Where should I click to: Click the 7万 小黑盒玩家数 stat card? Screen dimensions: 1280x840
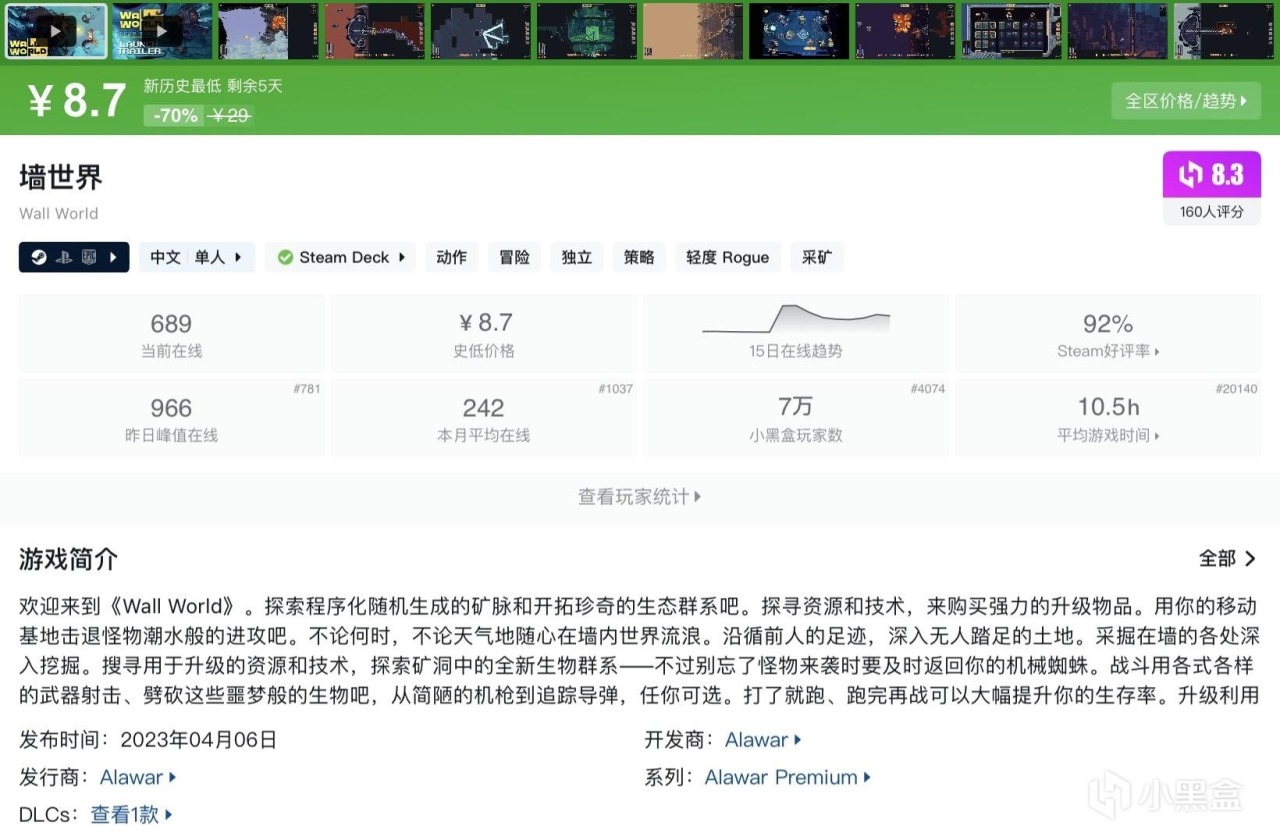(x=795, y=418)
